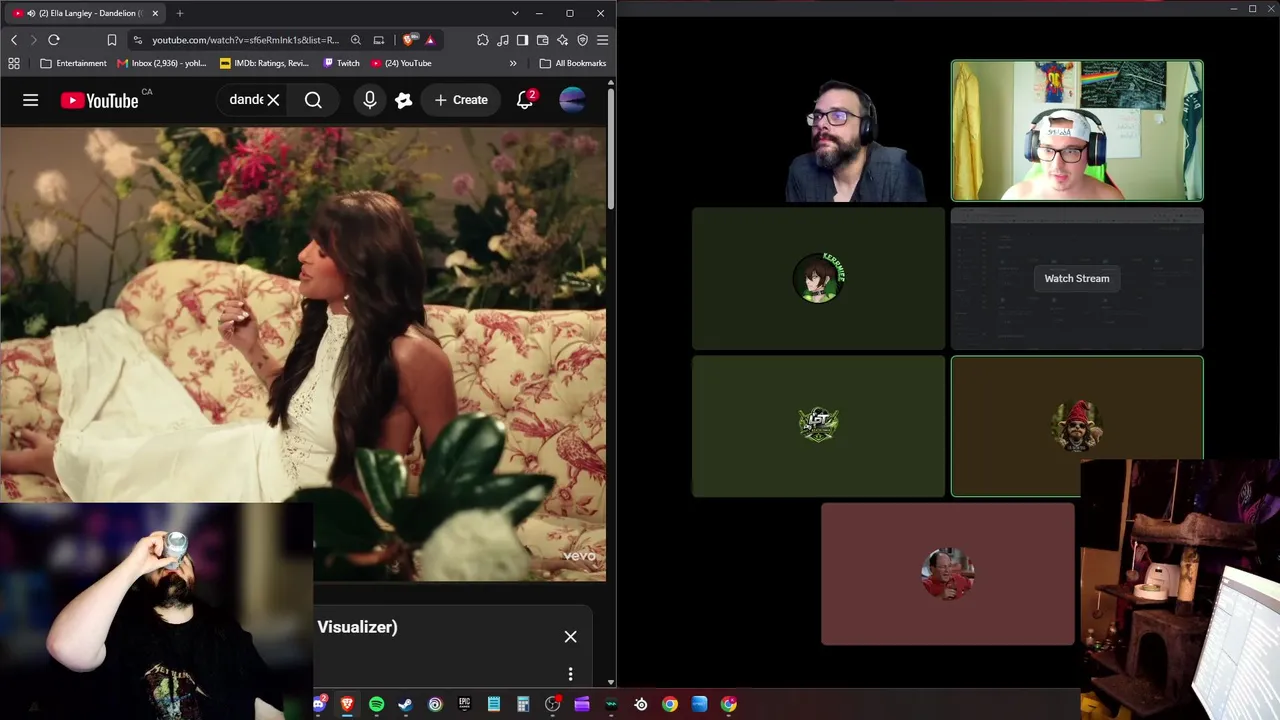Screen dimensions: 1280x720
Task: Open the browser apps grid
Action: click(14, 63)
